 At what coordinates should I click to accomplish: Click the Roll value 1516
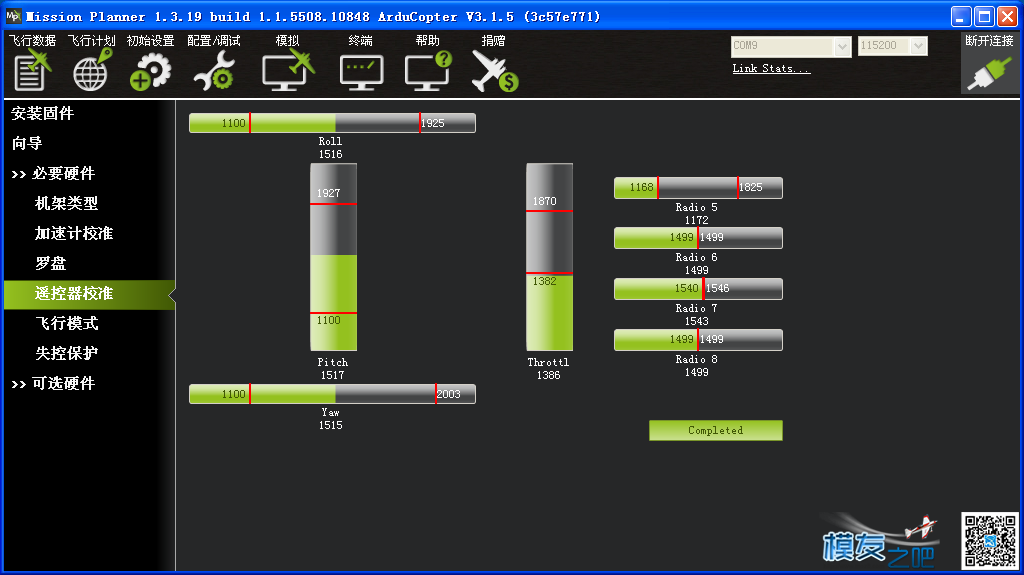pyautogui.click(x=330, y=154)
